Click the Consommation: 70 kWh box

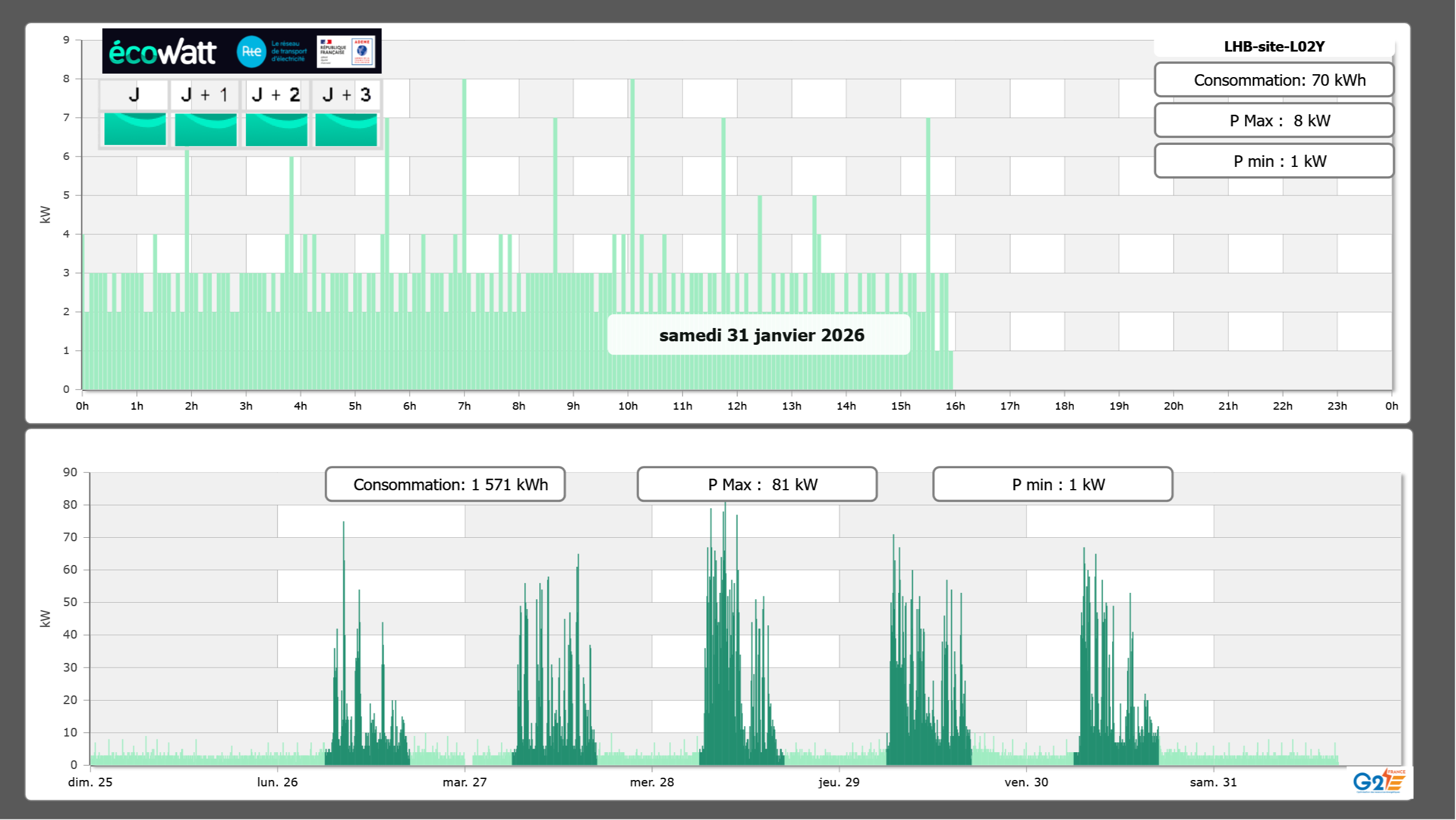[1274, 80]
